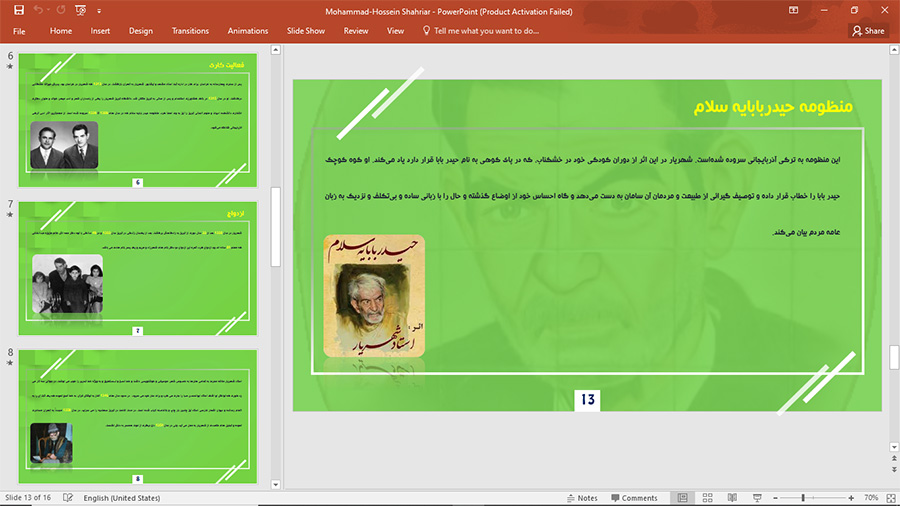Screen dimensions: 900x506
Task: Open the File menu
Action: point(19,31)
